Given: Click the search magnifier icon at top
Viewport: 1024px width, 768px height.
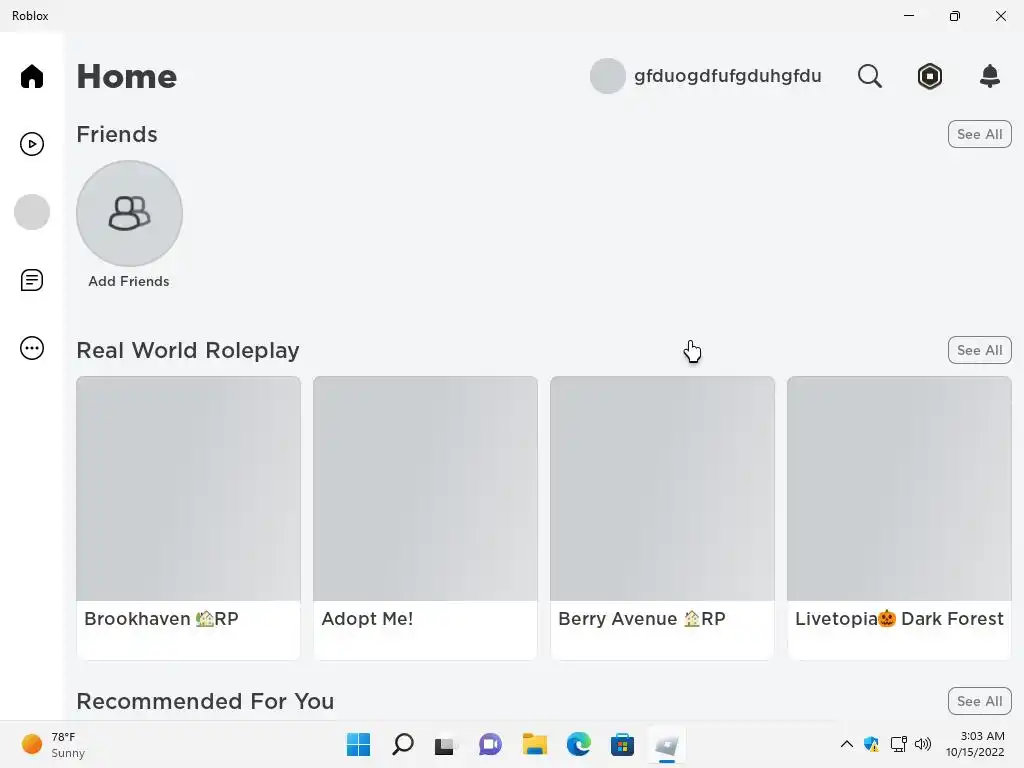Looking at the screenshot, I should coord(869,76).
